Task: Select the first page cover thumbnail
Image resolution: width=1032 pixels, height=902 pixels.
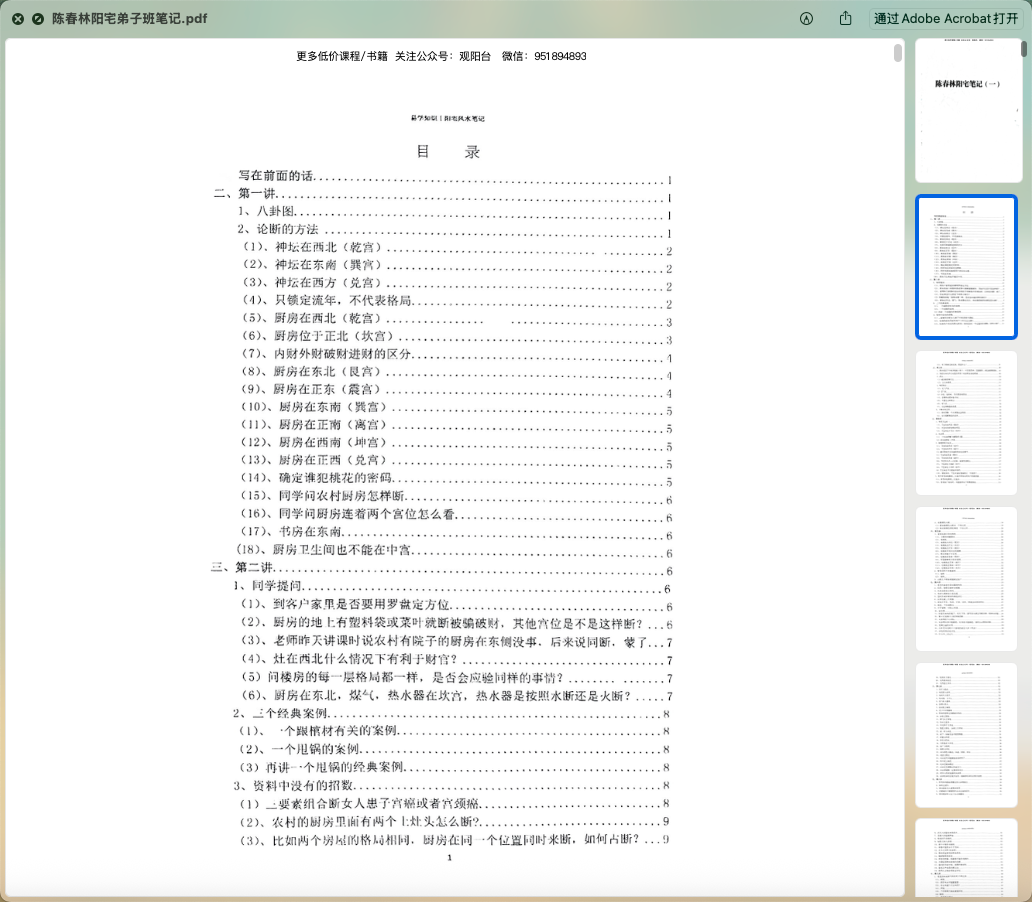Action: [x=967, y=110]
